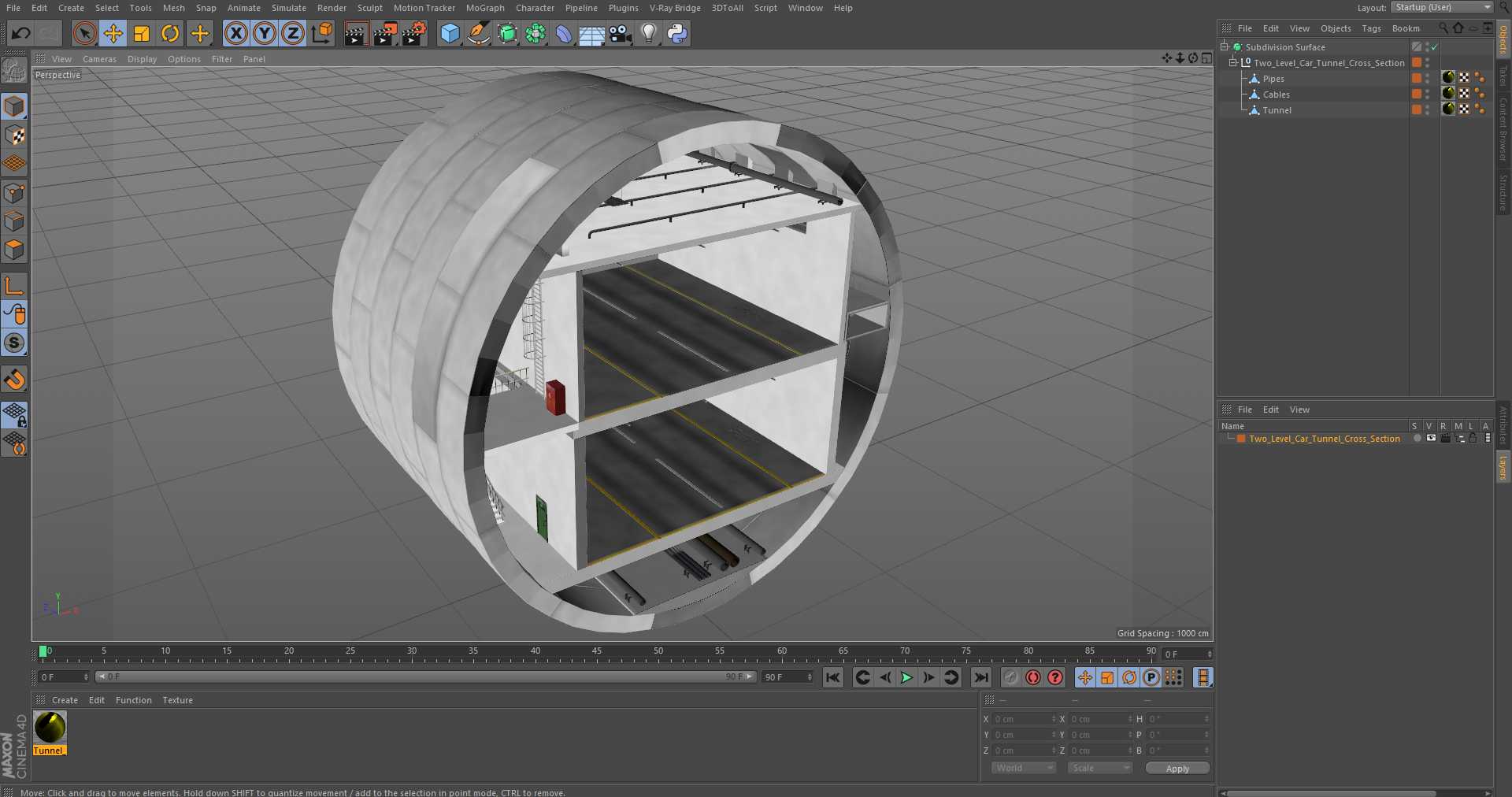Open the Array/MoGraph green icon
1512x797 pixels.
point(535,33)
